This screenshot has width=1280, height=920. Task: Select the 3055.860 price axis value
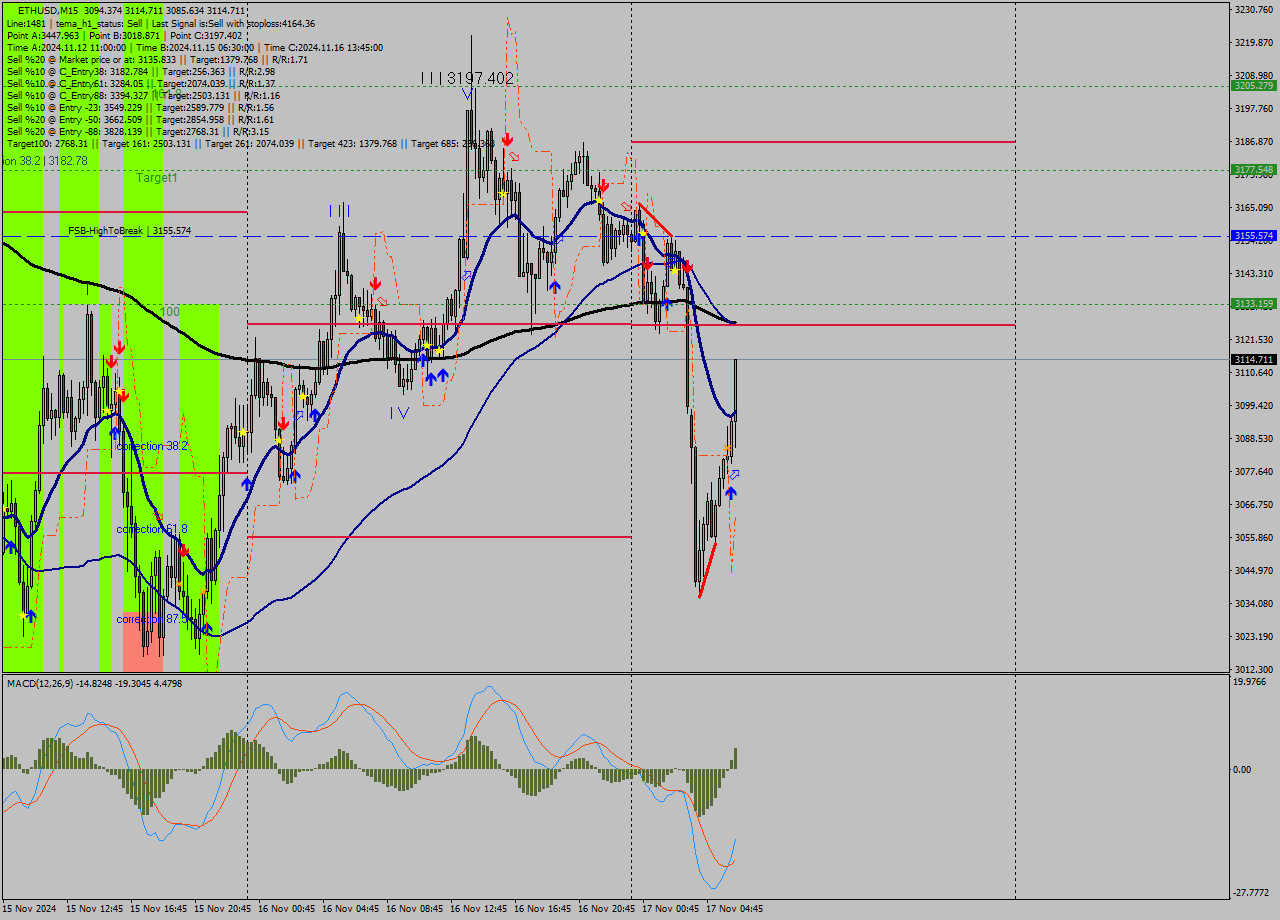1254,537
